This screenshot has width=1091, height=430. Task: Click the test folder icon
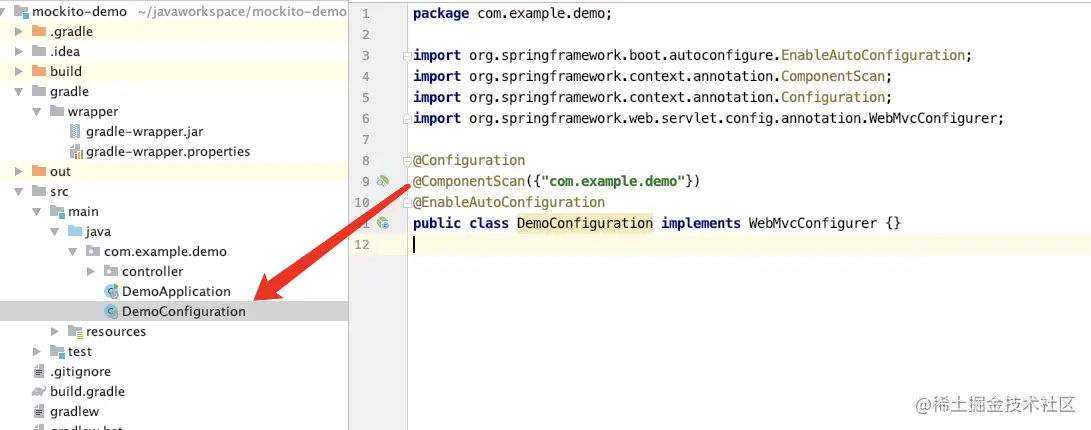pos(57,352)
